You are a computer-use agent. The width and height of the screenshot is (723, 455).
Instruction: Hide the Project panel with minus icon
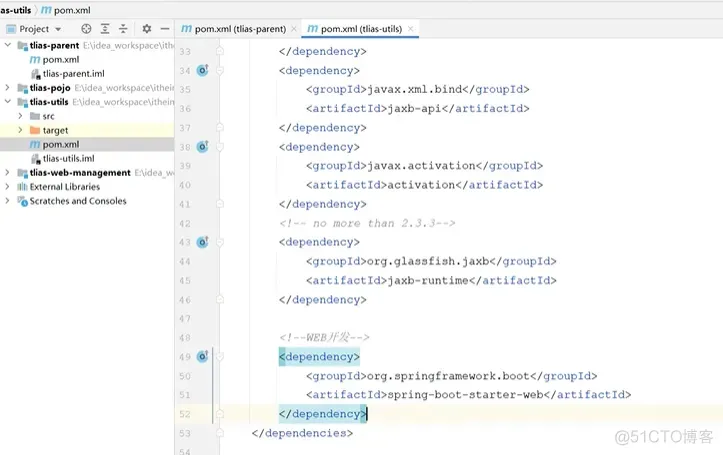pyautogui.click(x=165, y=29)
